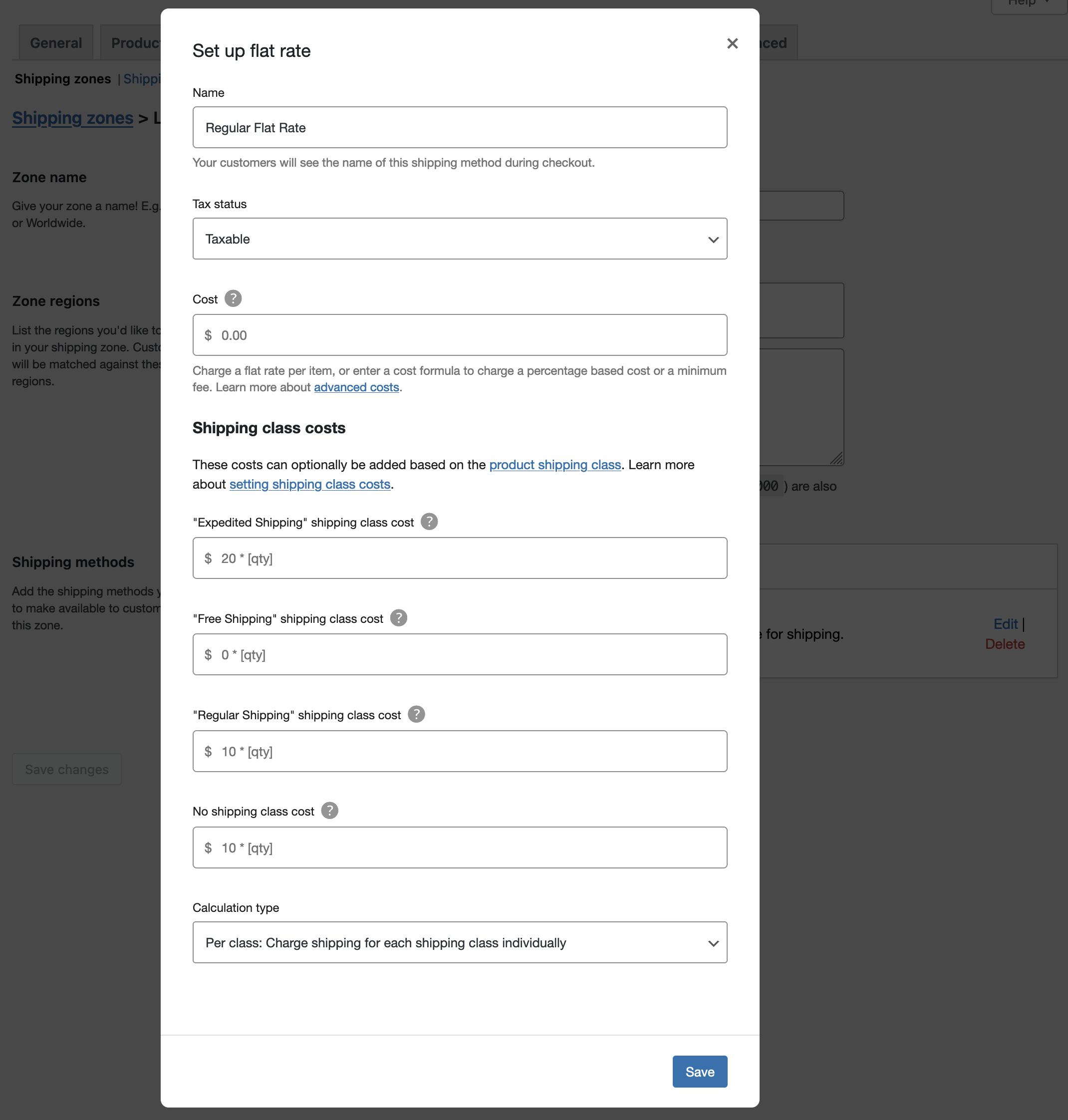The height and width of the screenshot is (1120, 1068).
Task: Open the product shipping class link
Action: (555, 465)
